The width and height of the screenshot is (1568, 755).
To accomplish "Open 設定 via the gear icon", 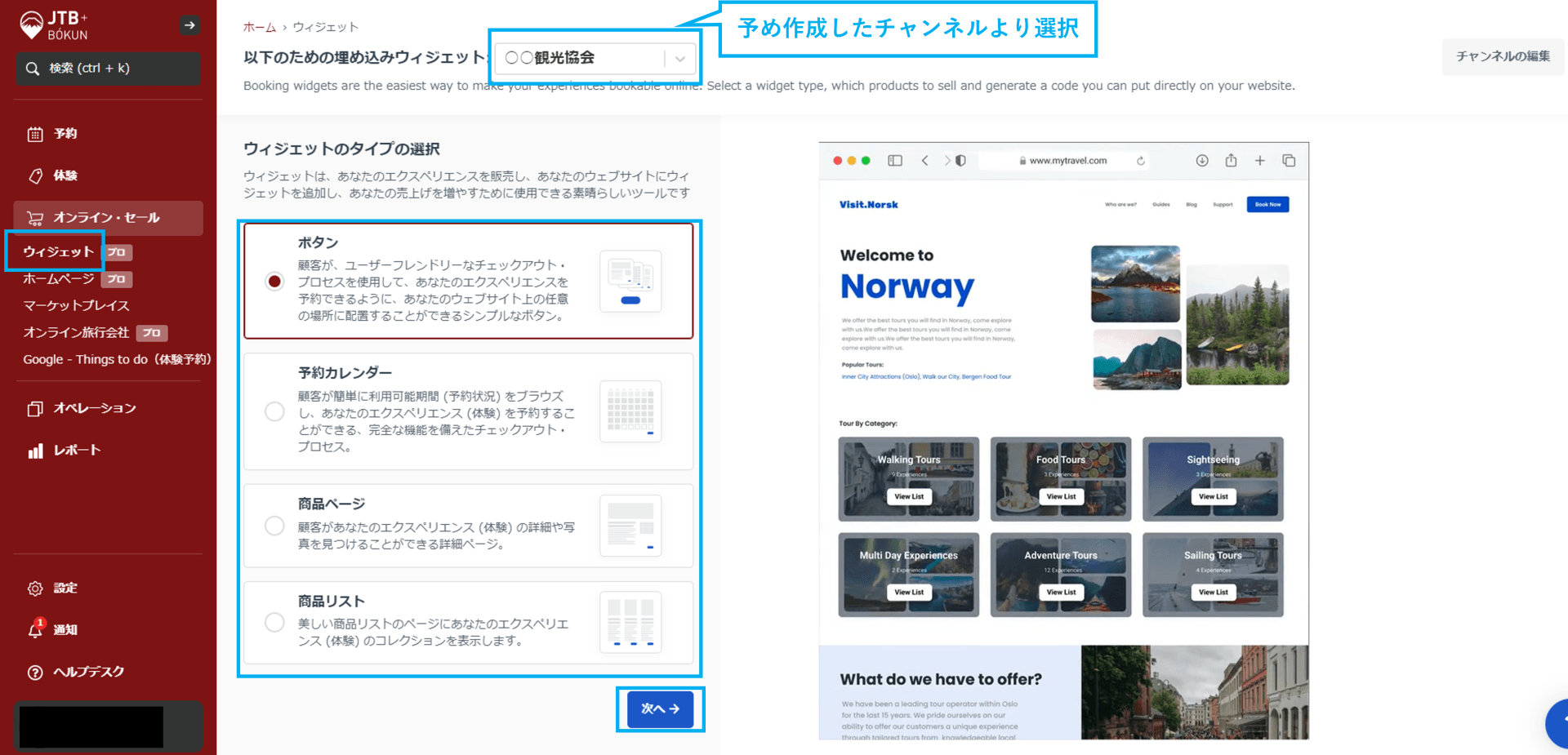I will click(35, 588).
